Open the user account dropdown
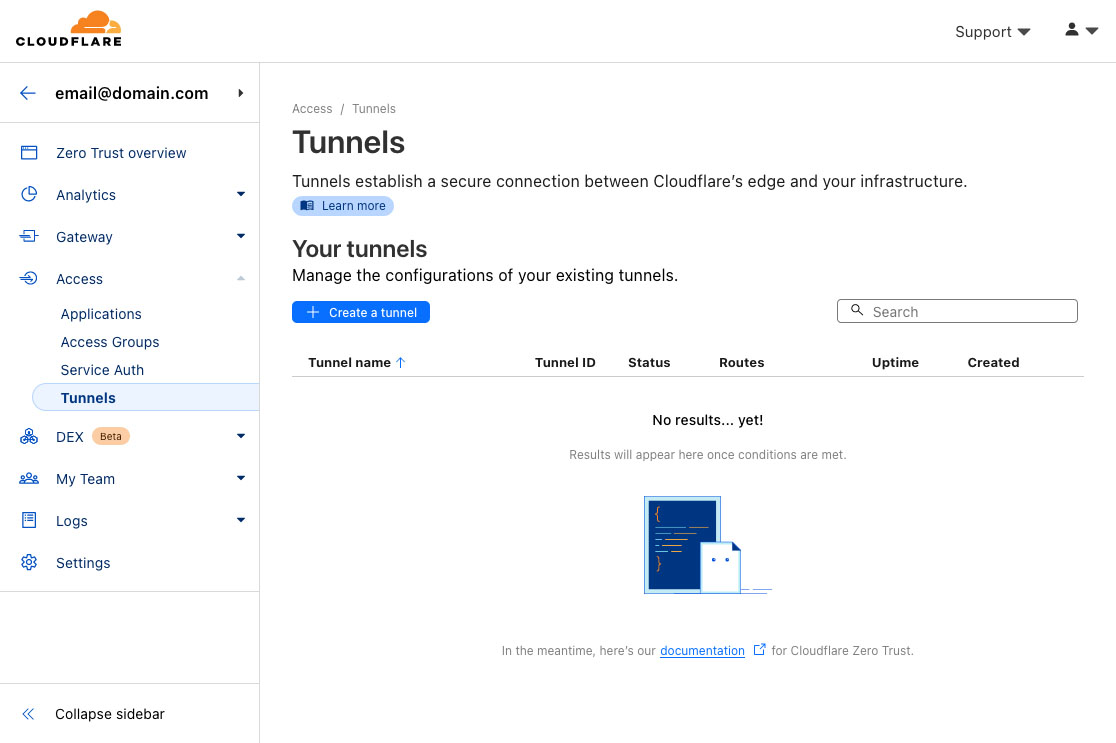The width and height of the screenshot is (1116, 743). pyautogui.click(x=1081, y=31)
